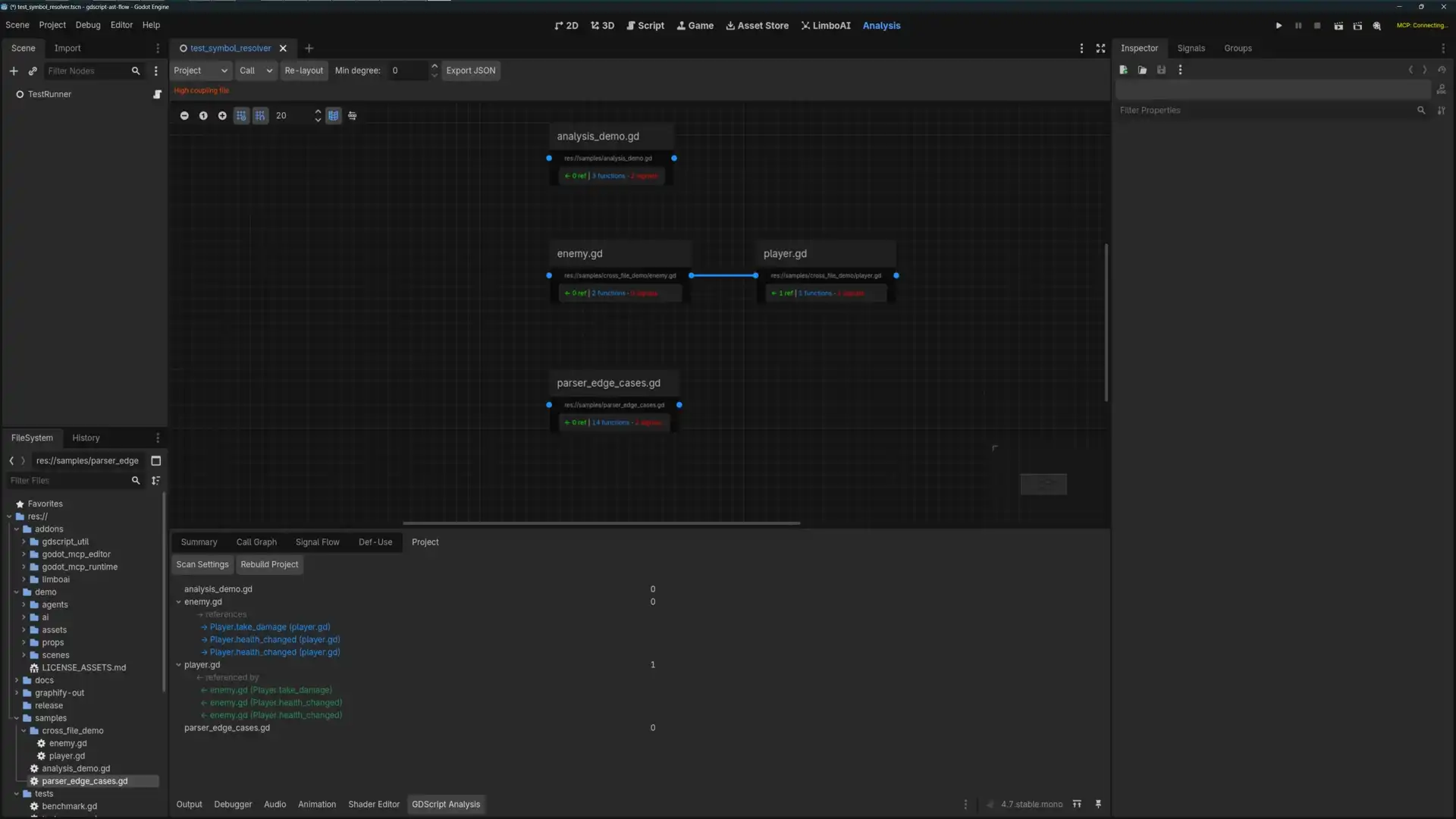Image resolution: width=1456 pixels, height=819 pixels.
Task: Toggle split mode in FileSystem dock
Action: point(156,461)
